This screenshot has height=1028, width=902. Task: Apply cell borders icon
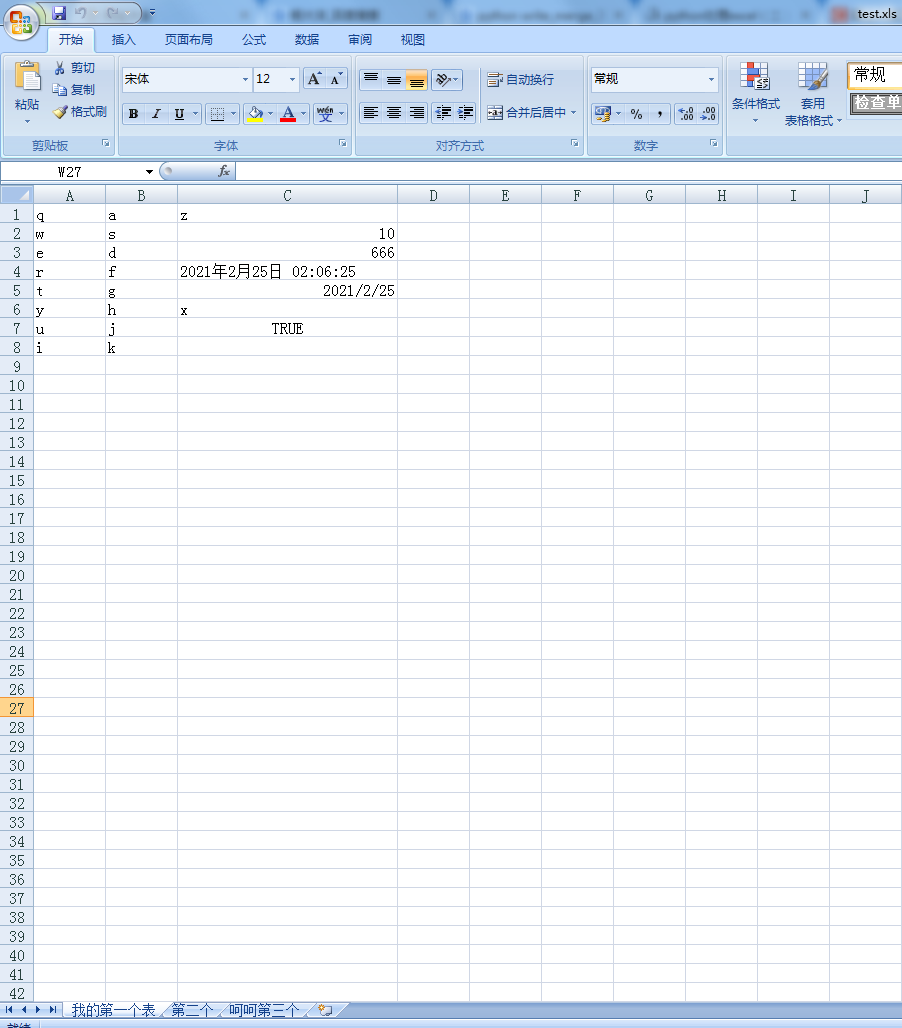click(x=218, y=113)
